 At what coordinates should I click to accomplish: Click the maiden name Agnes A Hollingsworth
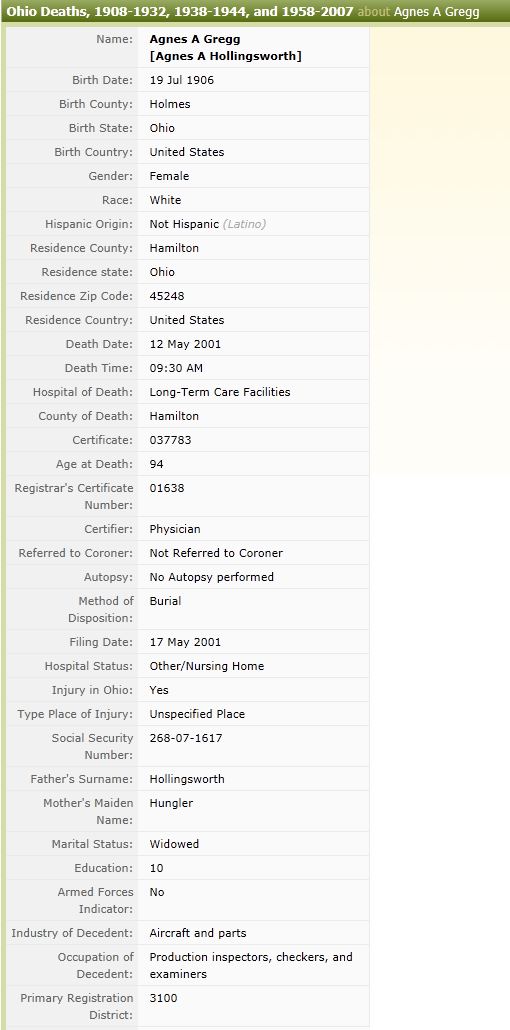tap(225, 56)
